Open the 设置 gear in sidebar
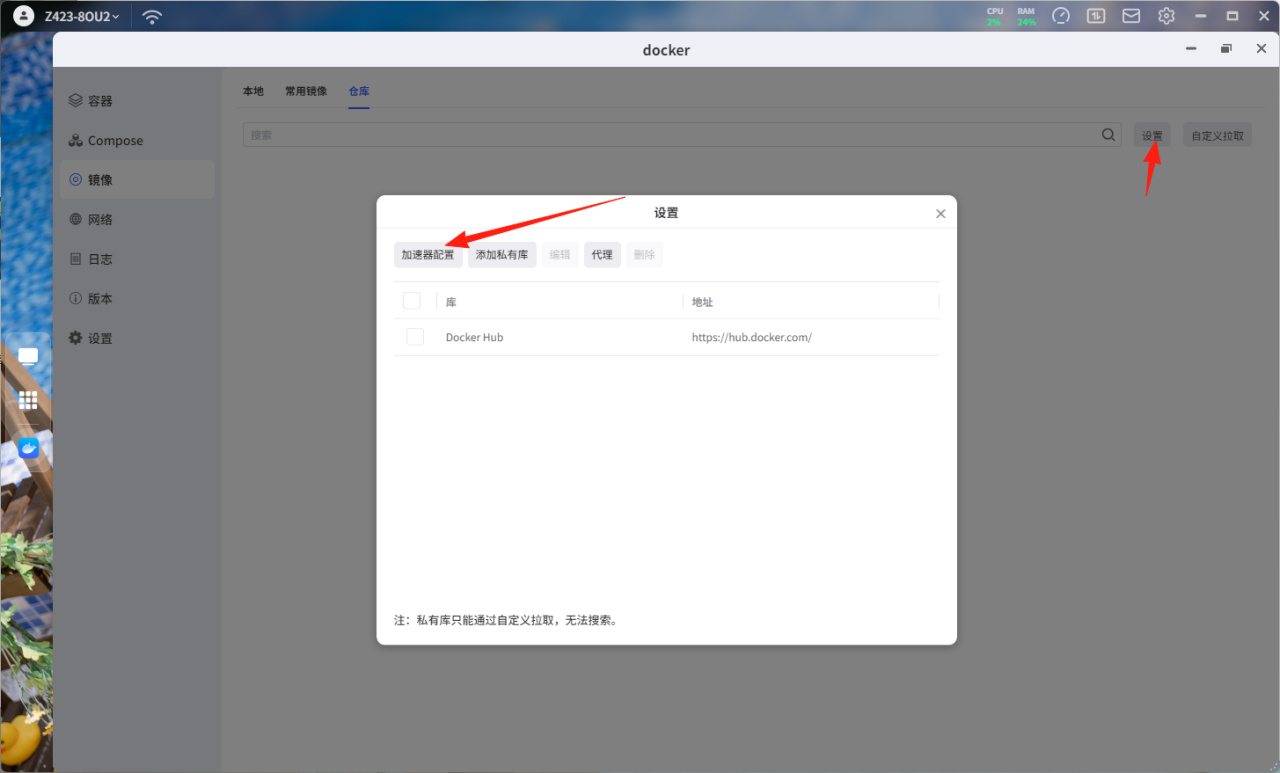This screenshot has height=773, width=1280. (75, 338)
